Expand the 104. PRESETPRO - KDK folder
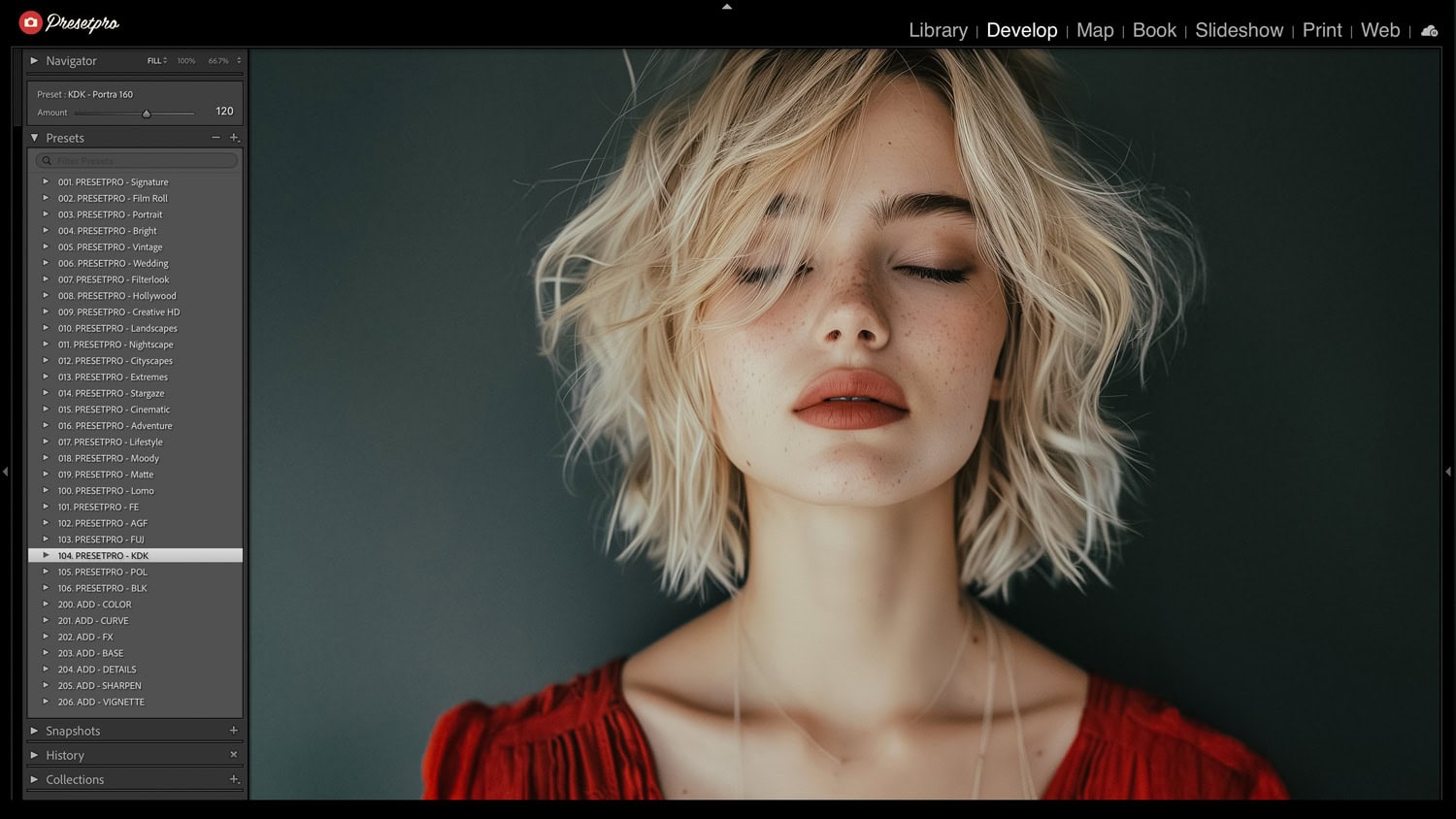Image resolution: width=1456 pixels, height=819 pixels. point(46,555)
